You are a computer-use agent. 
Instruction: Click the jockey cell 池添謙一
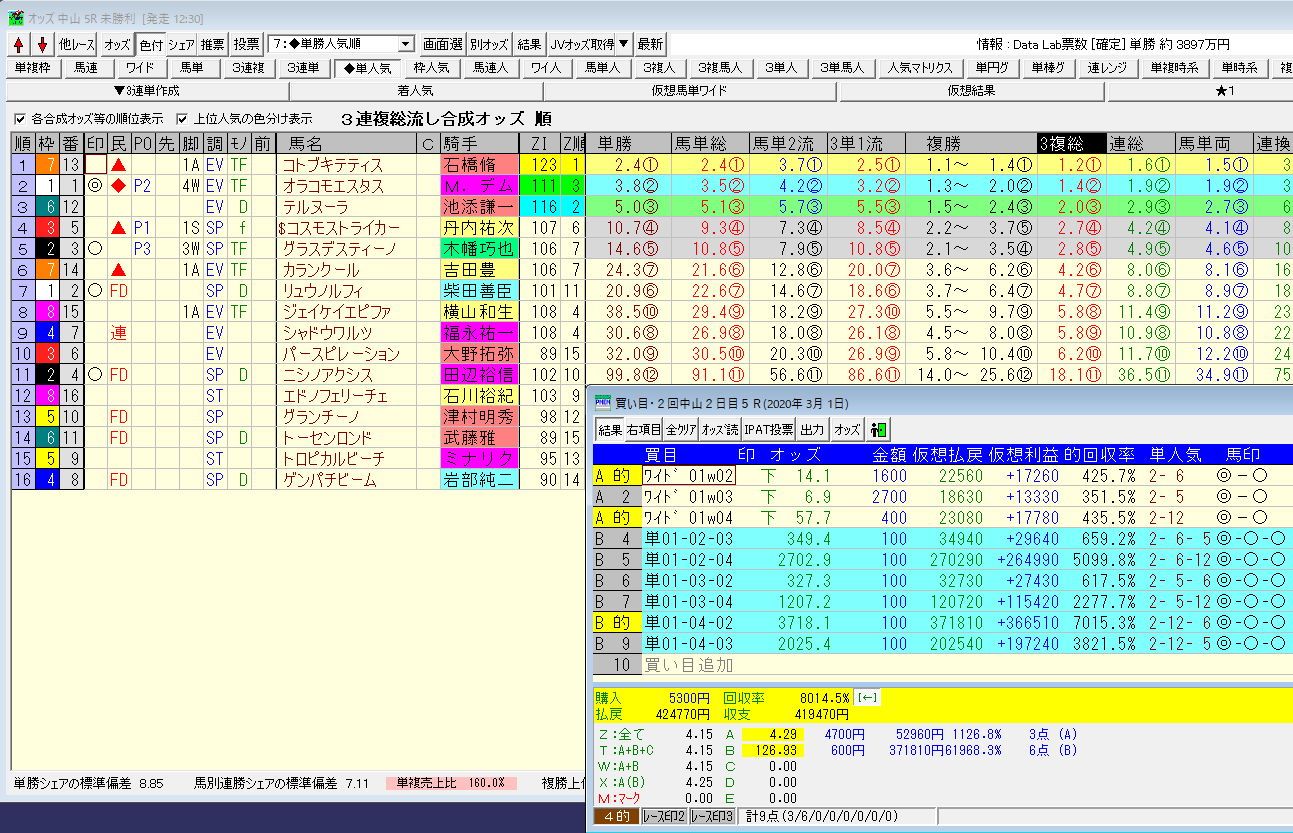(x=480, y=207)
